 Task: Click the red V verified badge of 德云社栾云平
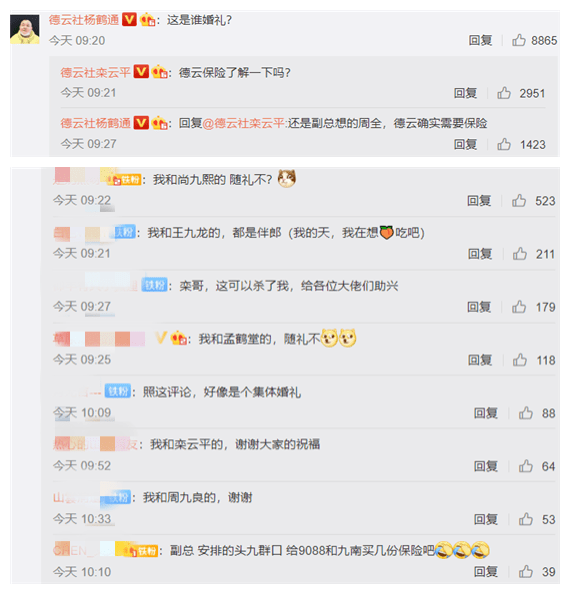[x=141, y=72]
